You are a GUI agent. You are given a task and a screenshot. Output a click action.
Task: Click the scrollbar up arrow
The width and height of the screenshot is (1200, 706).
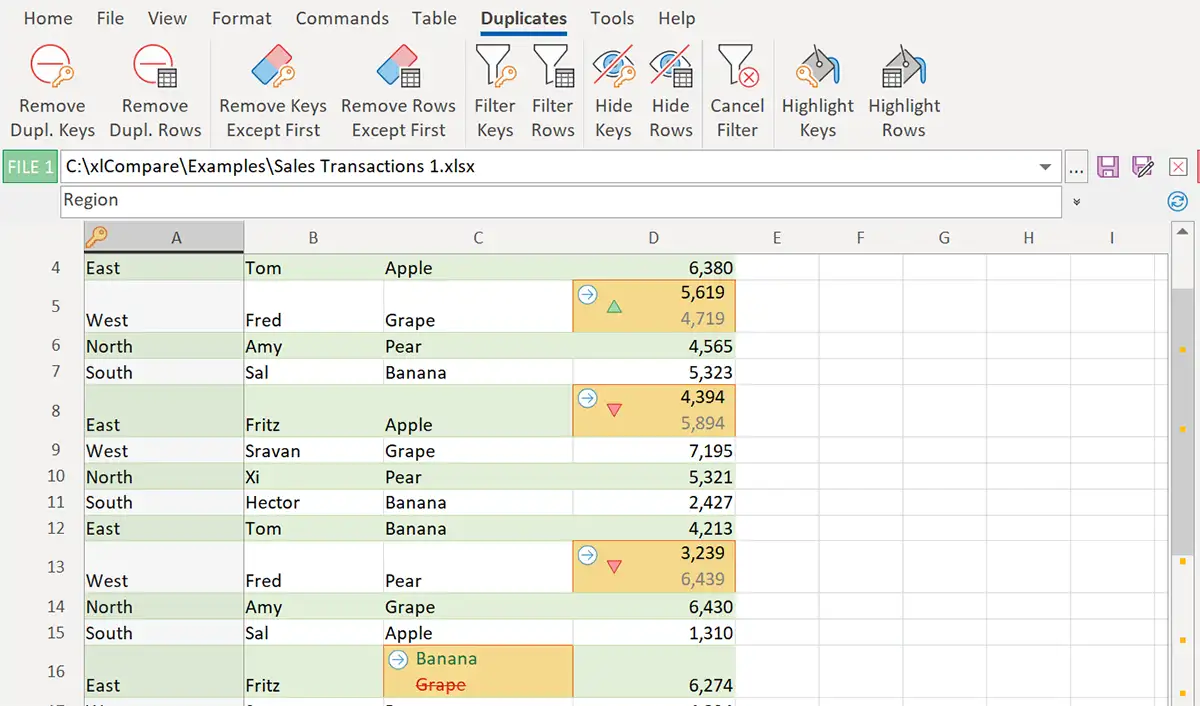[1184, 234]
